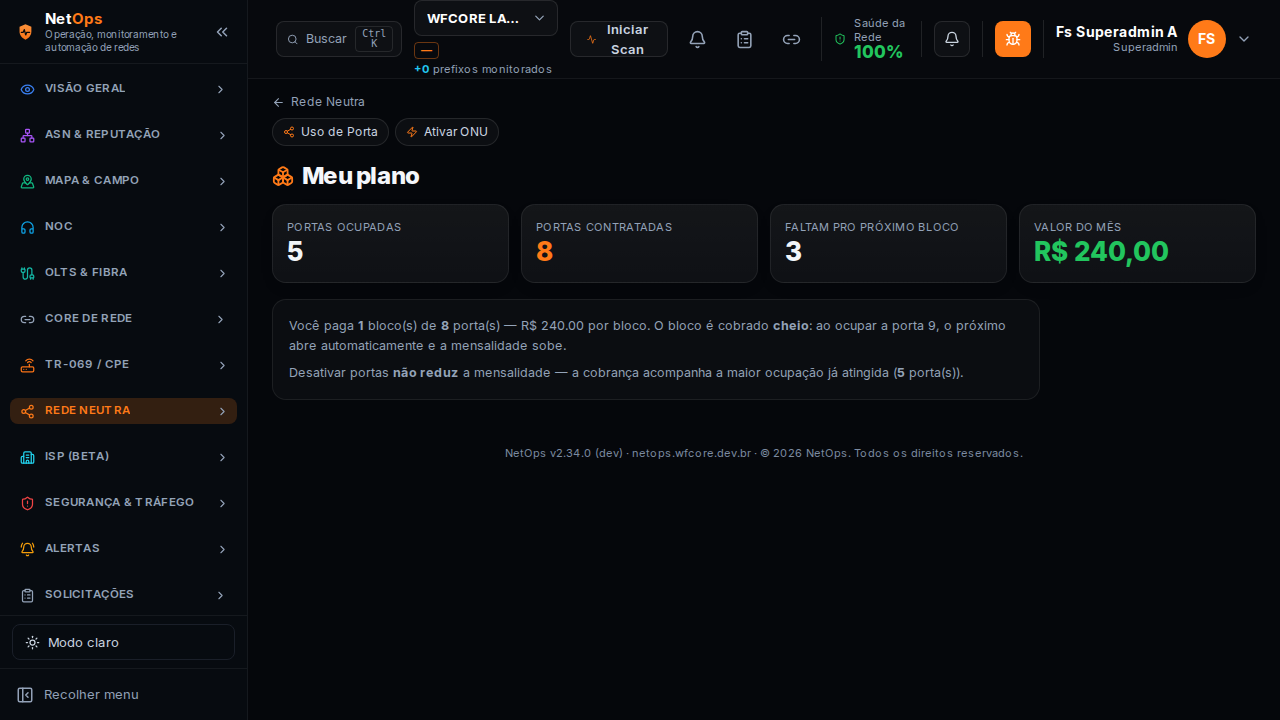The width and height of the screenshot is (1280, 720).
Task: Click the chain link icon in top bar
Action: [x=791, y=39]
